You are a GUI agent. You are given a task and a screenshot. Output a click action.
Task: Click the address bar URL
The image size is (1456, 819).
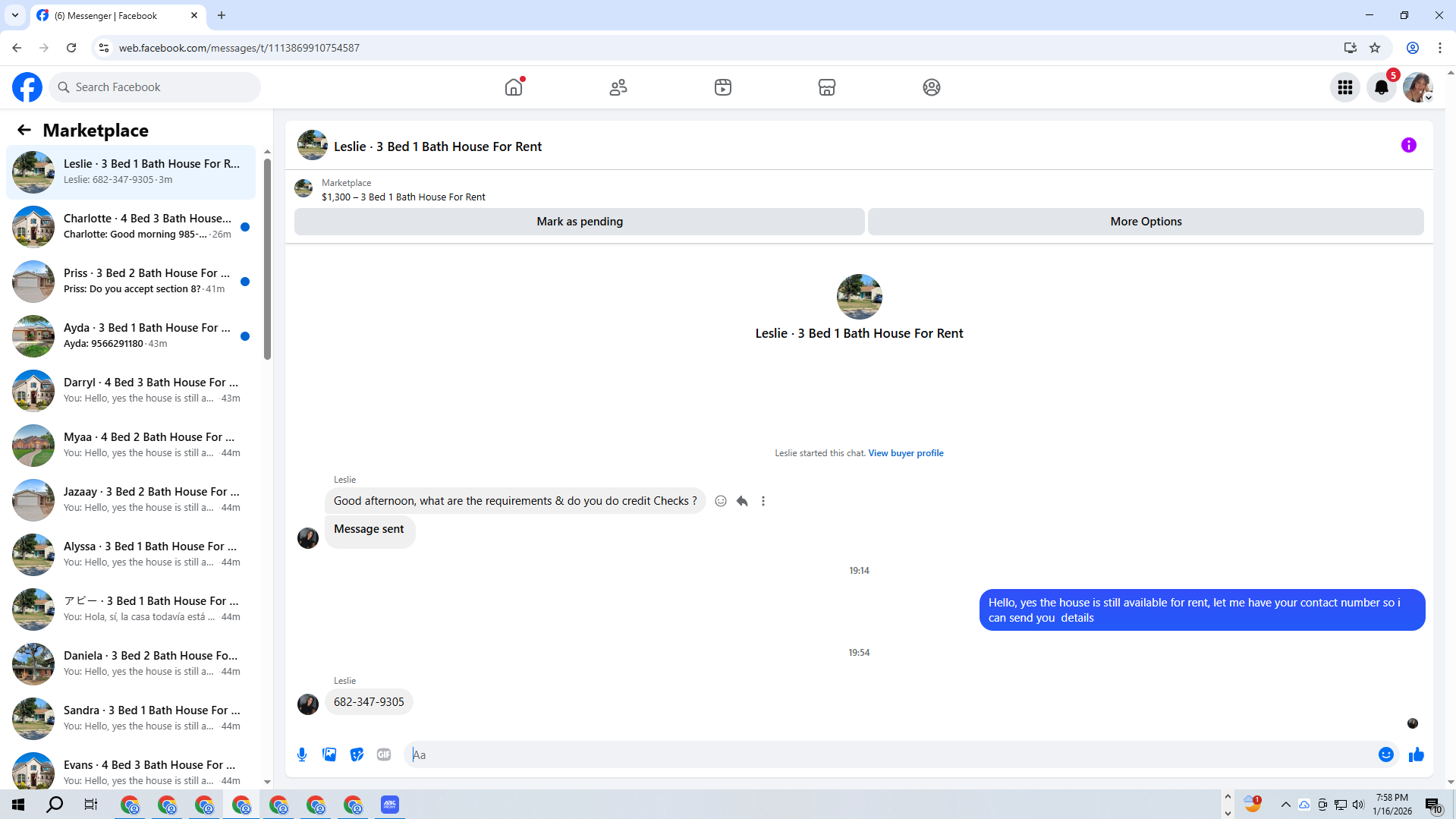pyautogui.click(x=239, y=48)
